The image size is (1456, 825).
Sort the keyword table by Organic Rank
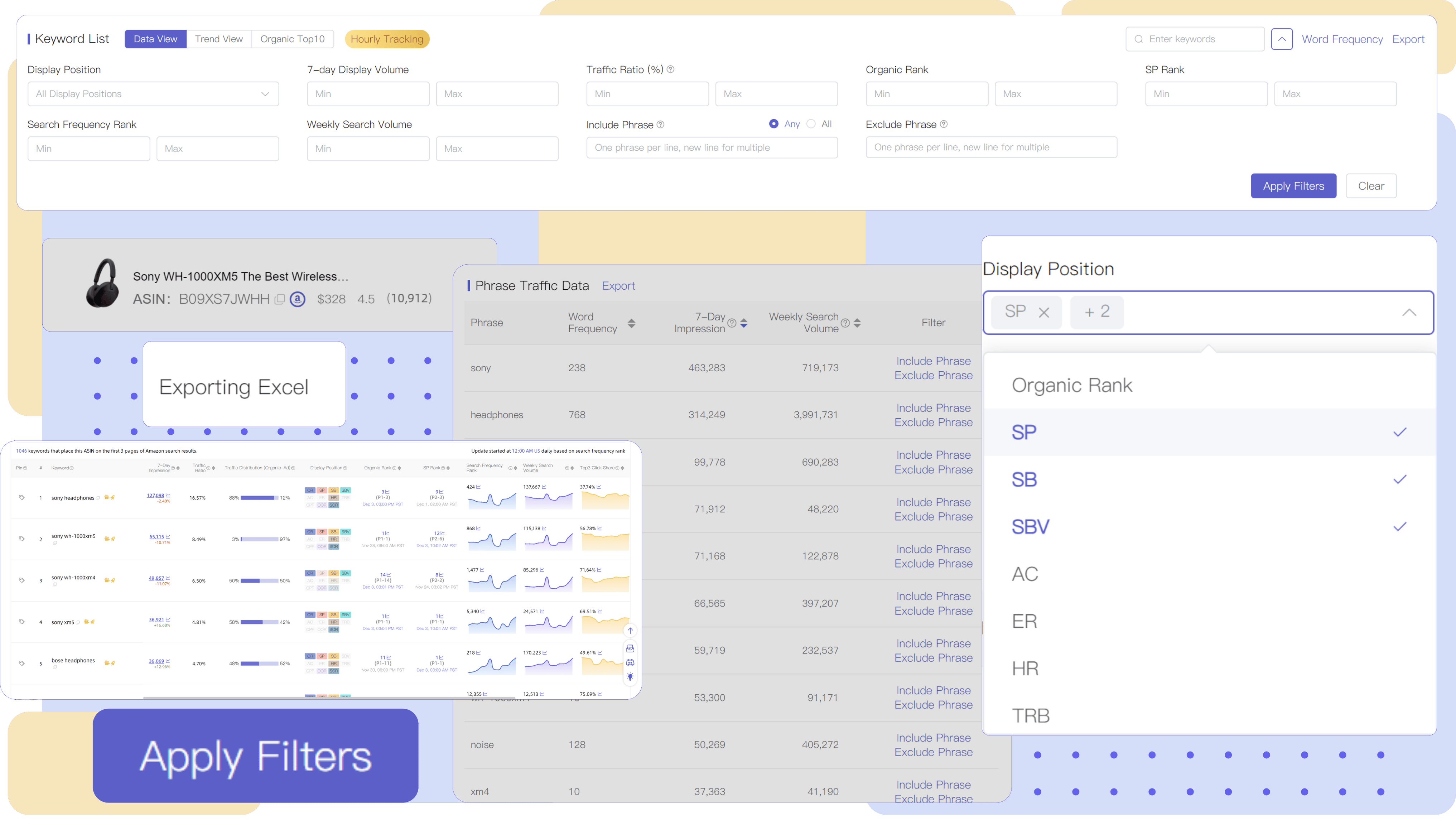click(x=399, y=468)
